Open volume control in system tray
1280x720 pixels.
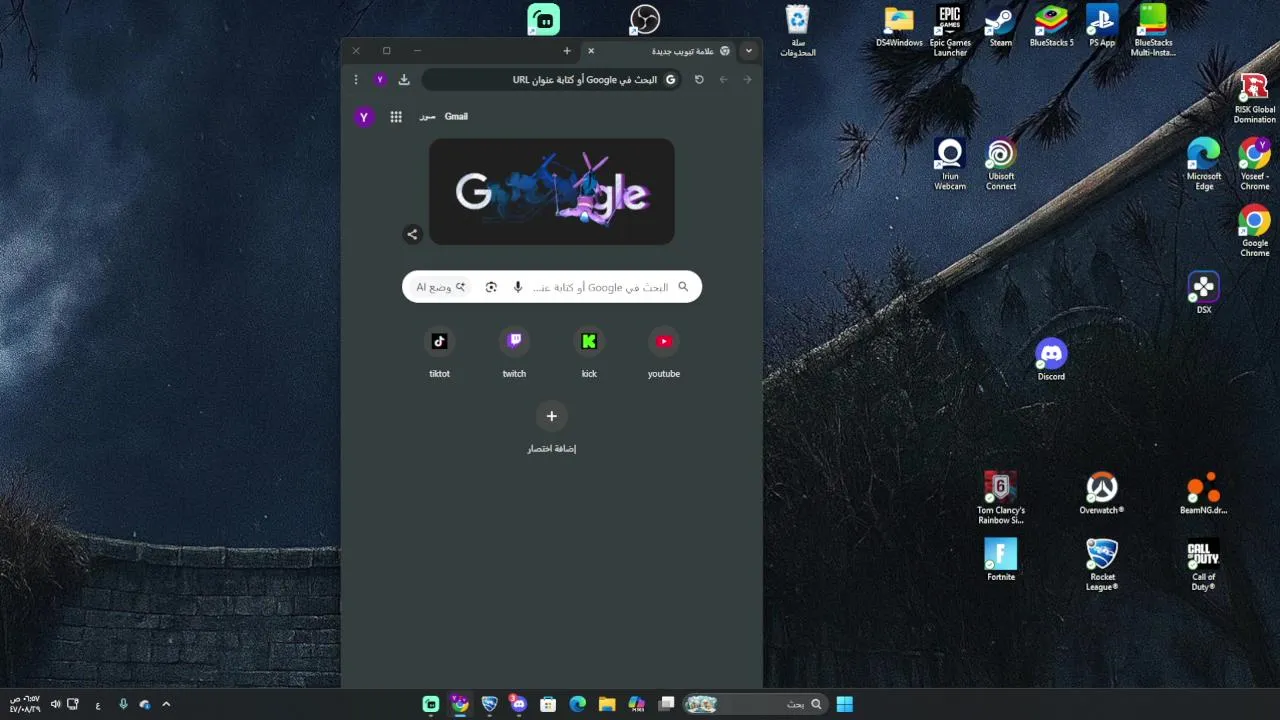pos(55,704)
